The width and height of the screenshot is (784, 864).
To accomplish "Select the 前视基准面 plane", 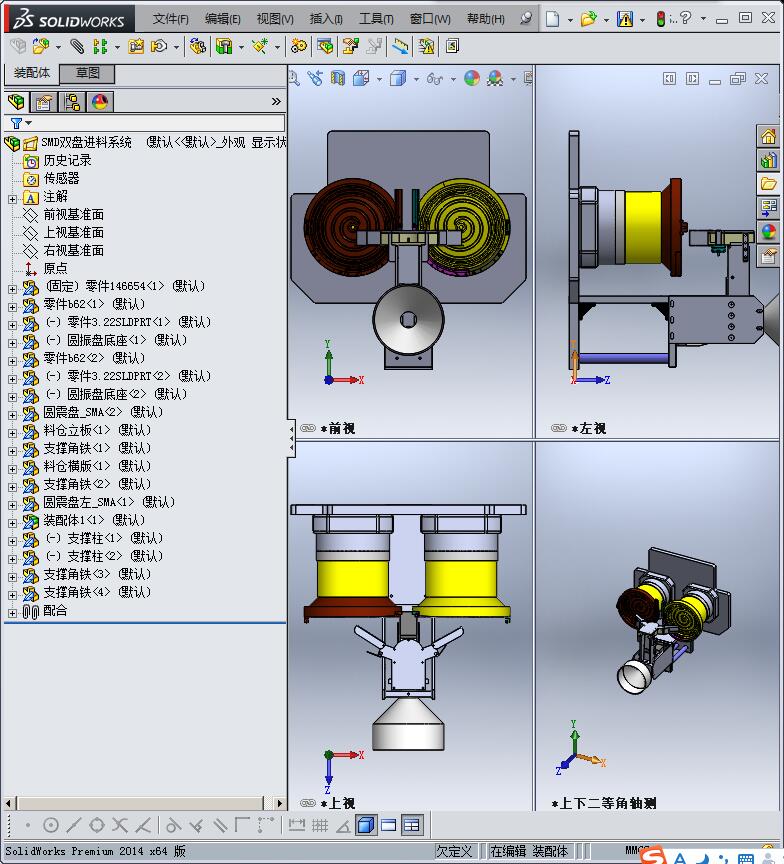I will point(74,215).
